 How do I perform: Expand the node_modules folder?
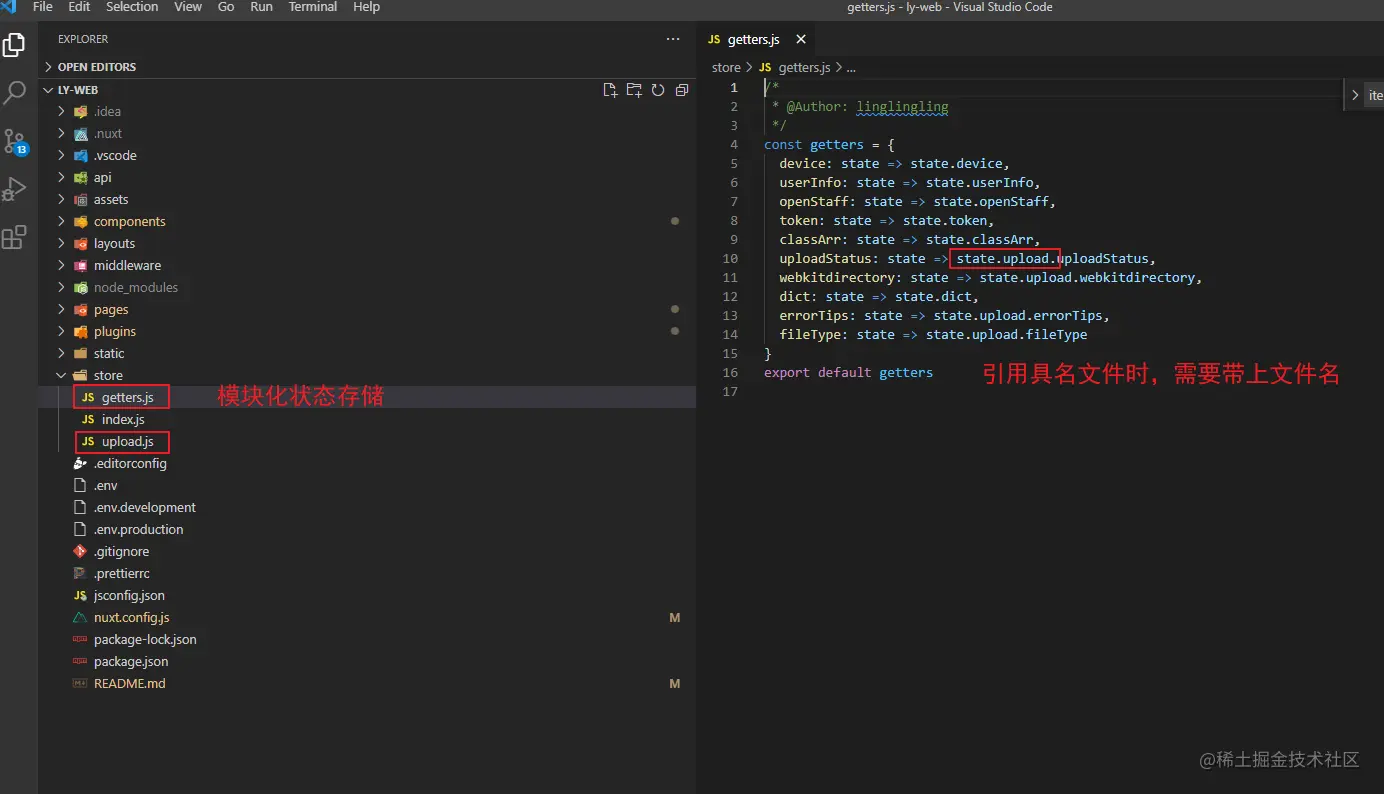[62, 288]
